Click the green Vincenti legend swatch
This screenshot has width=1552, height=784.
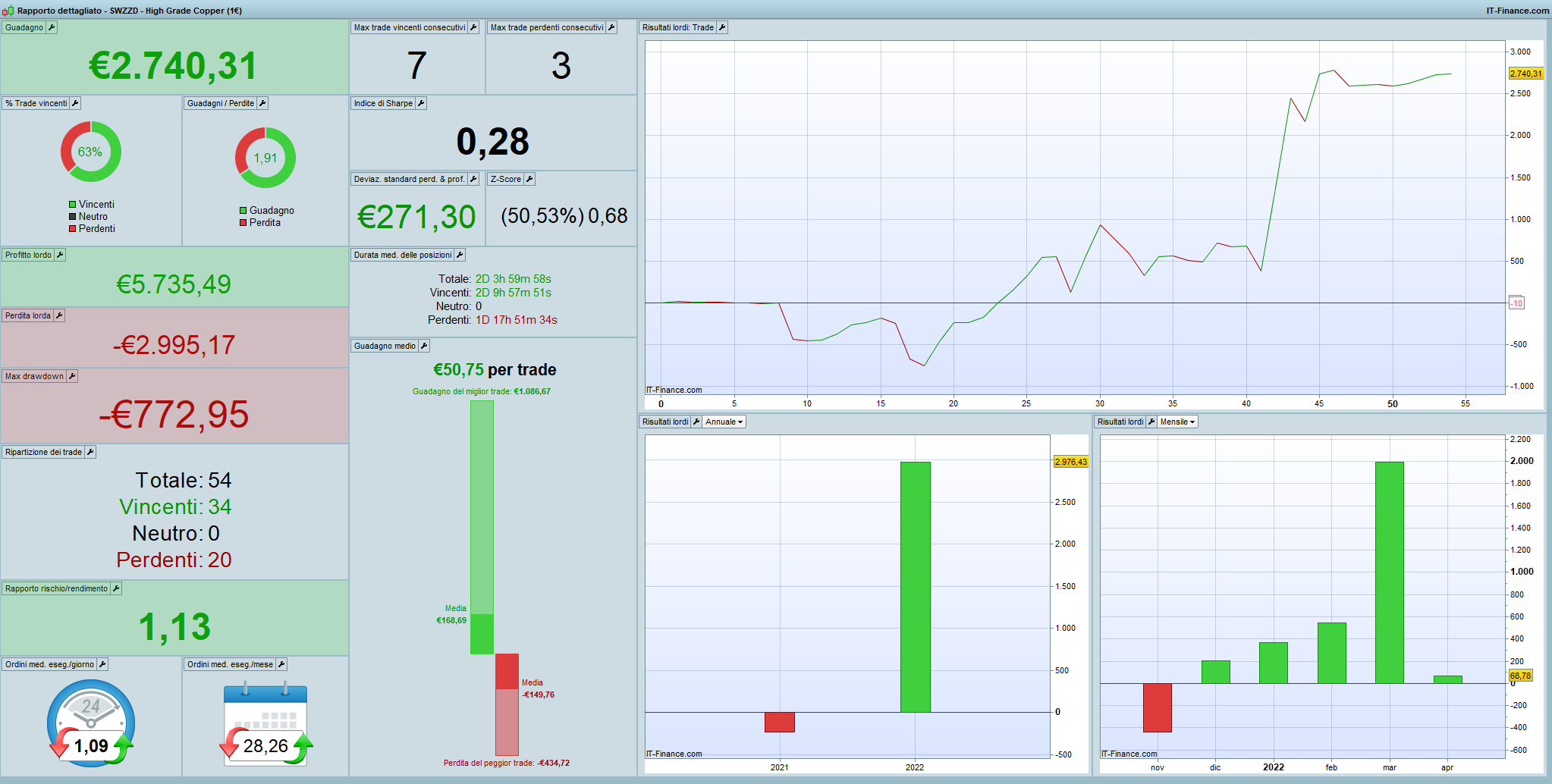click(x=73, y=205)
